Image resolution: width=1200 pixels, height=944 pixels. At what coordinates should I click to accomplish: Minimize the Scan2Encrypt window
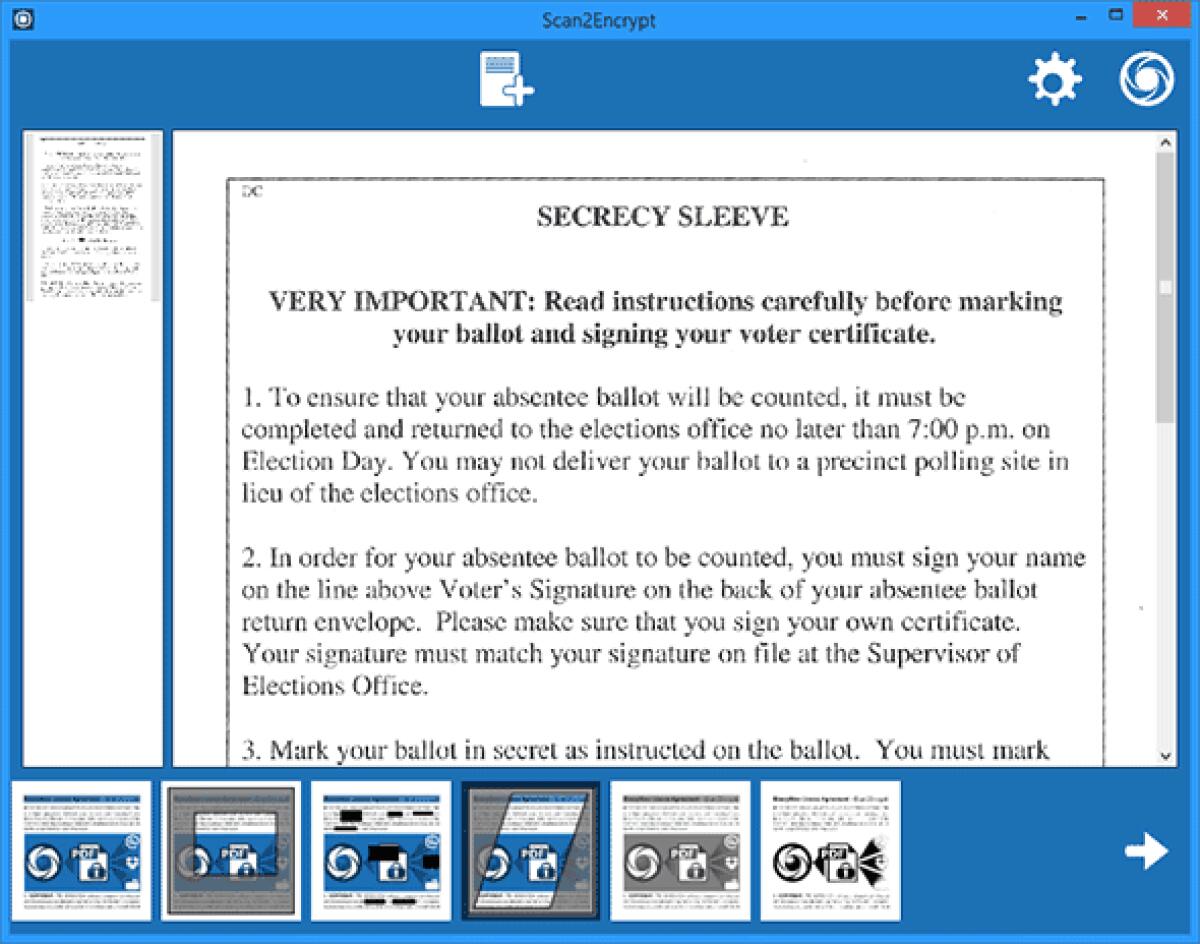1081,15
